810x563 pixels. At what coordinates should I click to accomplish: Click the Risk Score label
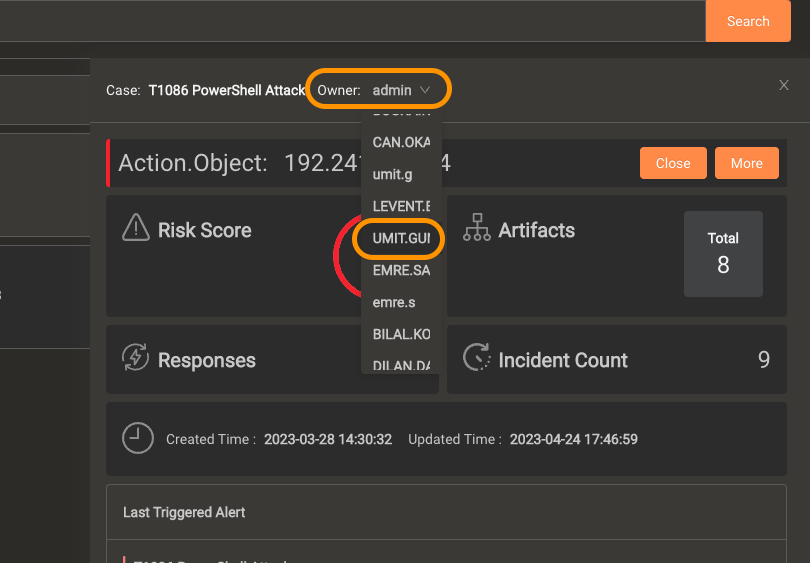(205, 230)
